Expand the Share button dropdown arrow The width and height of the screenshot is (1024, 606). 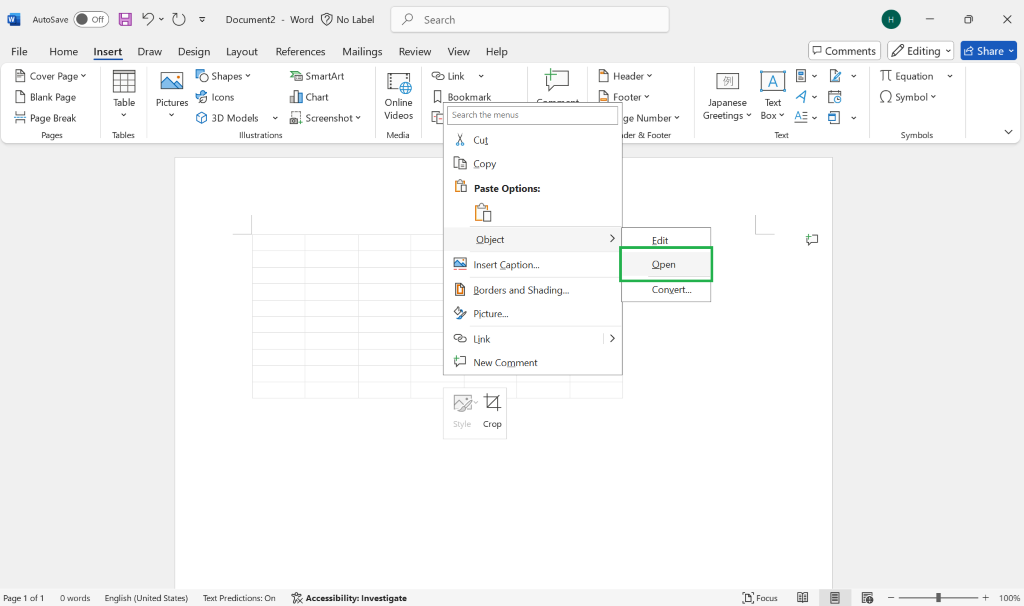point(1011,51)
